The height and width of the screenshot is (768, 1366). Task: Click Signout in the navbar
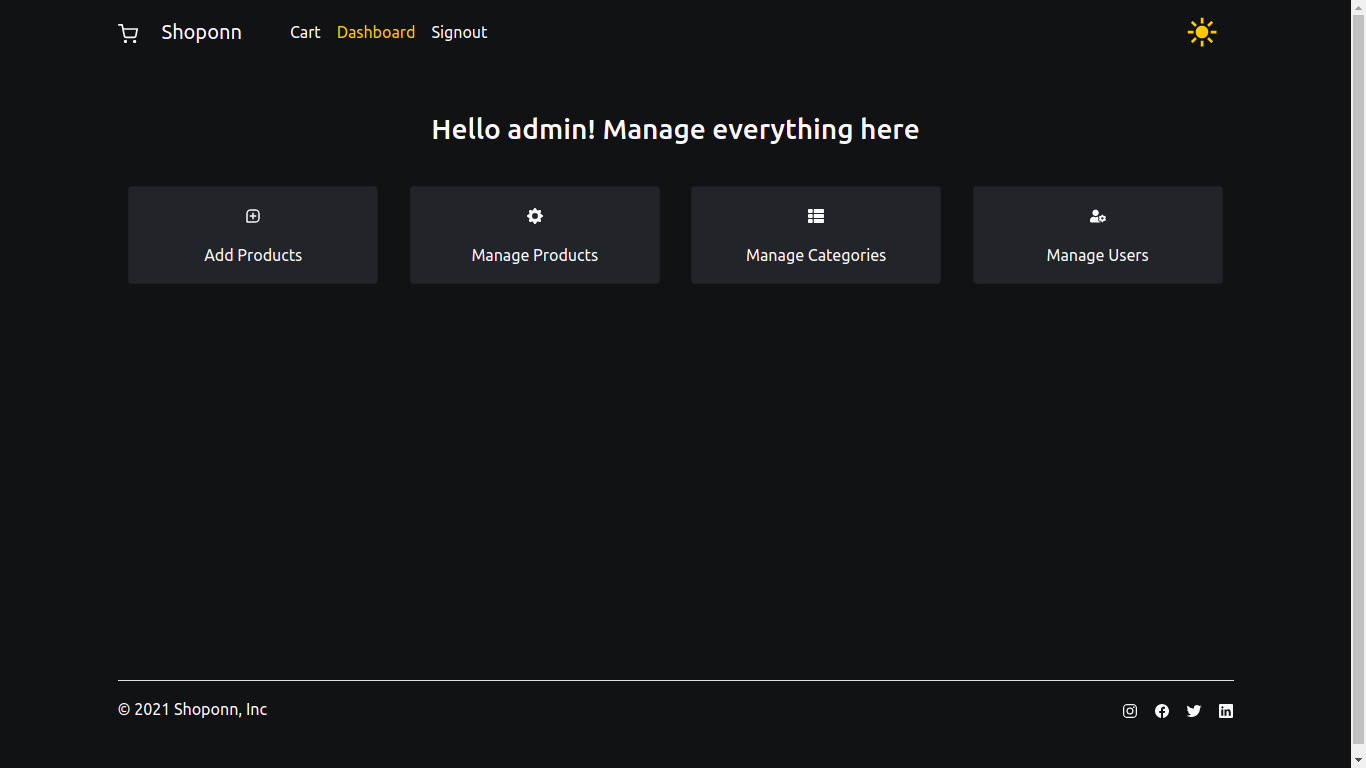coord(459,32)
